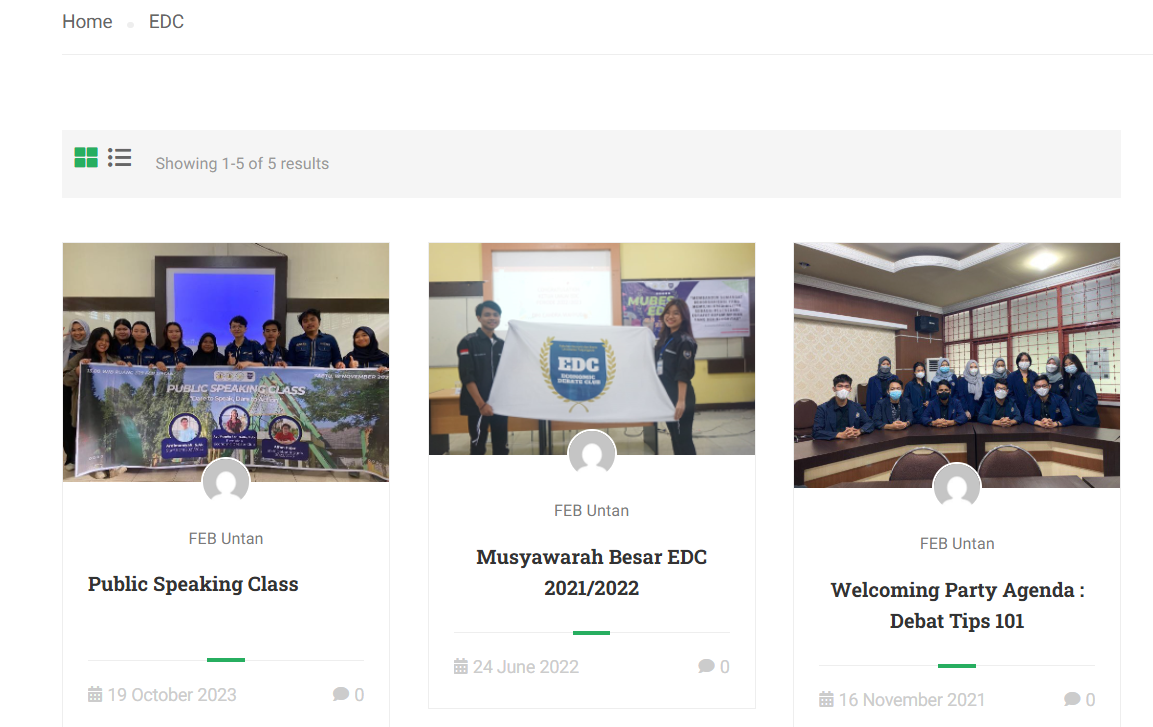Click the EDC breadcrumb item
The image size is (1153, 727).
pos(166,22)
